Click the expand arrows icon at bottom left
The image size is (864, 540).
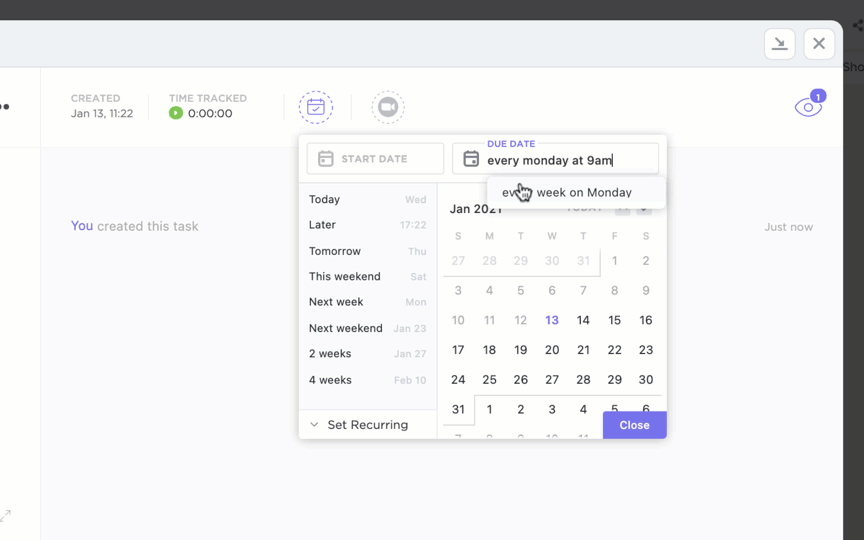click(5, 515)
